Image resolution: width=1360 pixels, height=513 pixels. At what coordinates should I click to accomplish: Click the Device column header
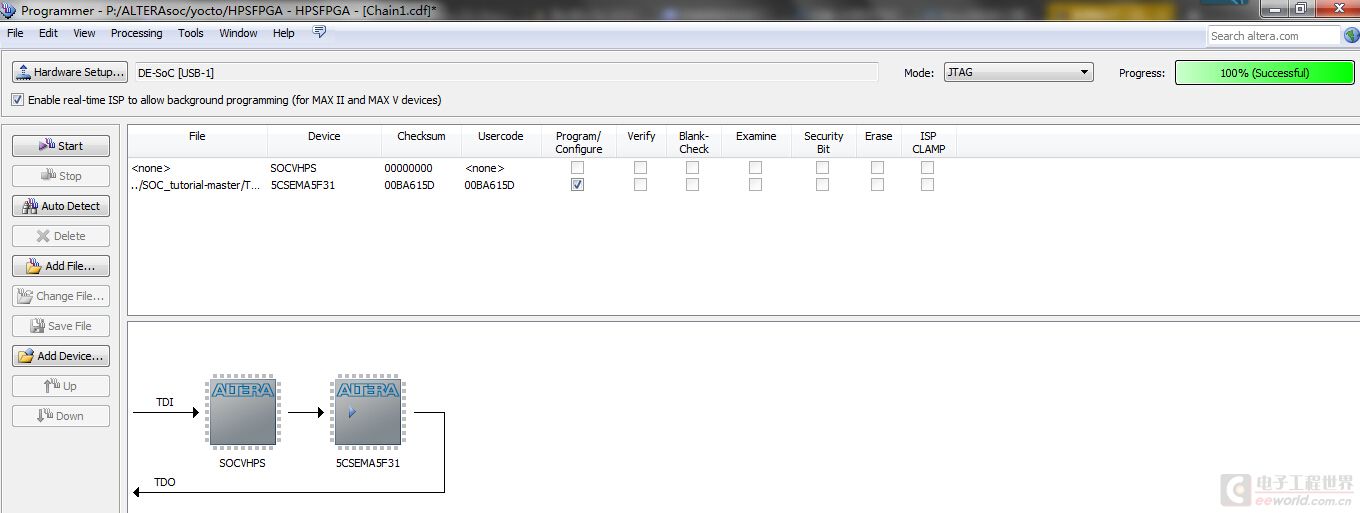point(324,142)
